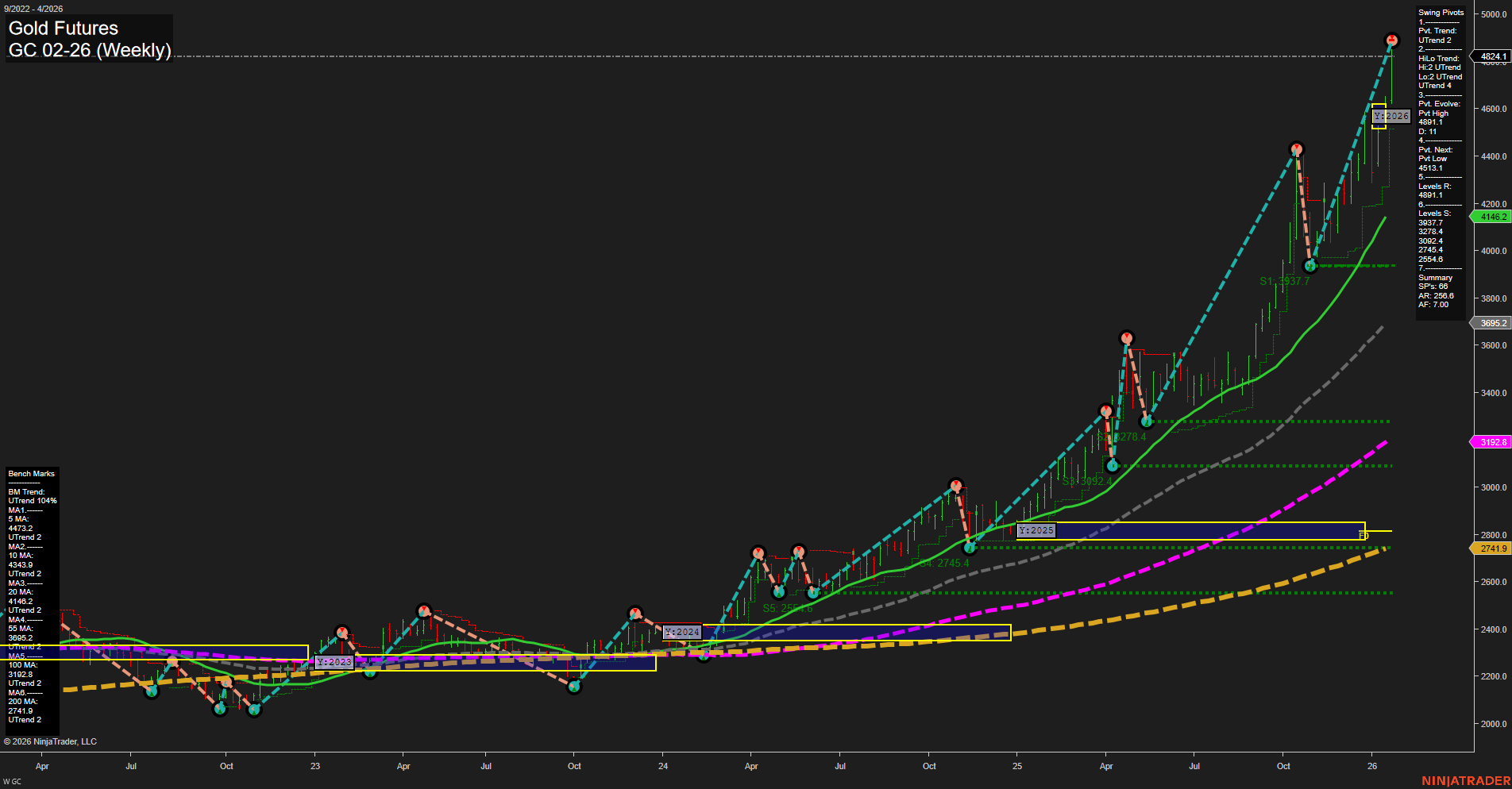The width and height of the screenshot is (1512, 789).
Task: Select the Y:2026 yellow level label
Action: pos(1391,116)
